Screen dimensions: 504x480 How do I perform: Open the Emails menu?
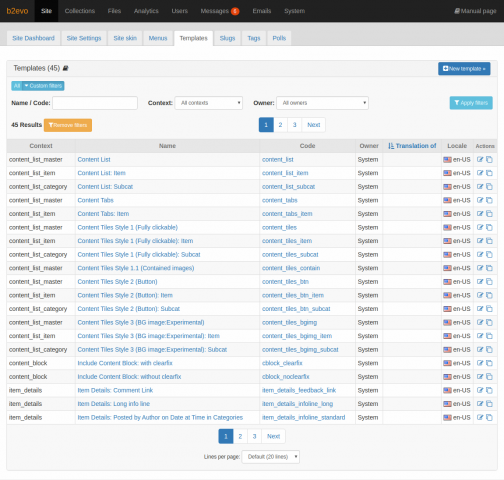pos(262,11)
